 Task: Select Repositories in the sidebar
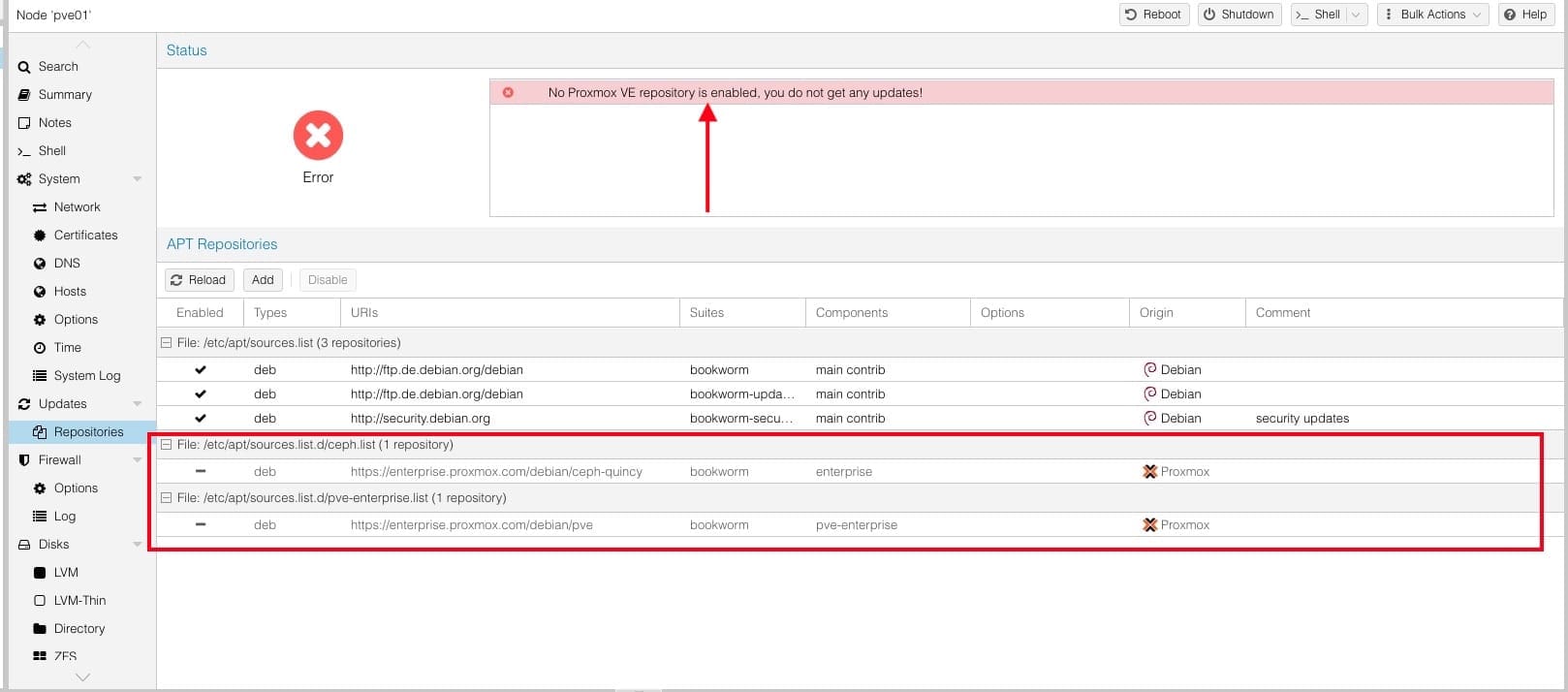88,432
